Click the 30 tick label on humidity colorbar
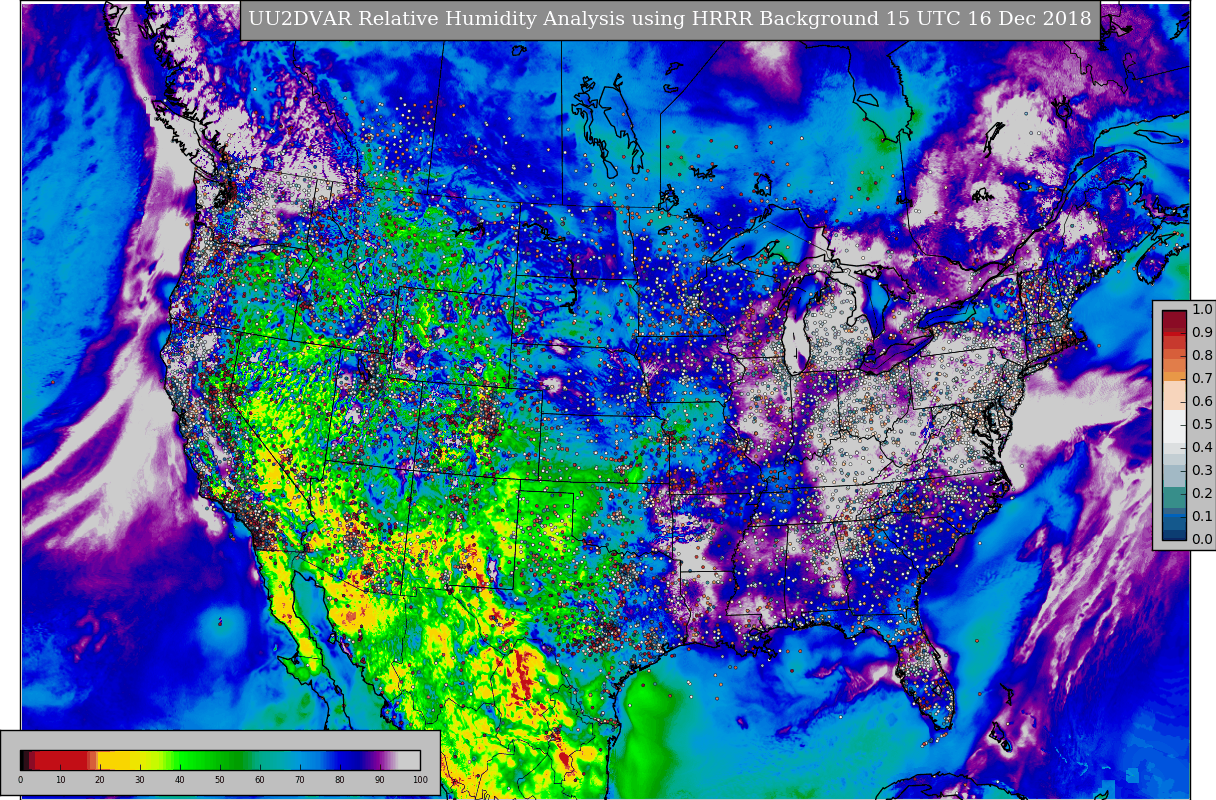Screen dimensions: 1216x800 140,780
